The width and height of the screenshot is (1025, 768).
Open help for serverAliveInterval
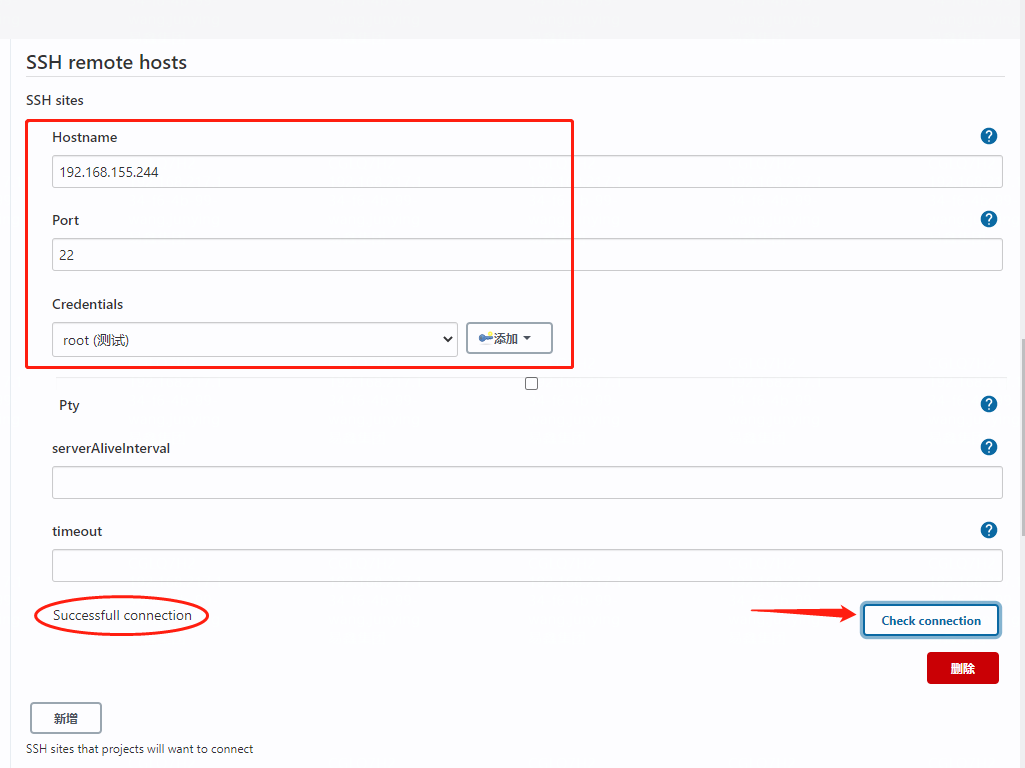pos(988,447)
